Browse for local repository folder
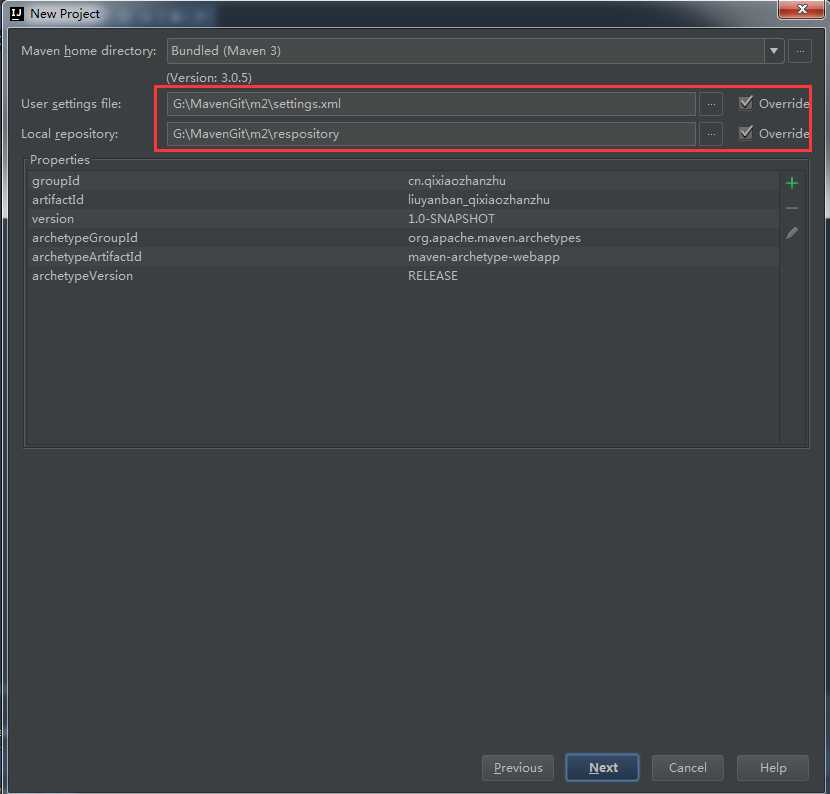Image resolution: width=830 pixels, height=794 pixels. point(711,134)
